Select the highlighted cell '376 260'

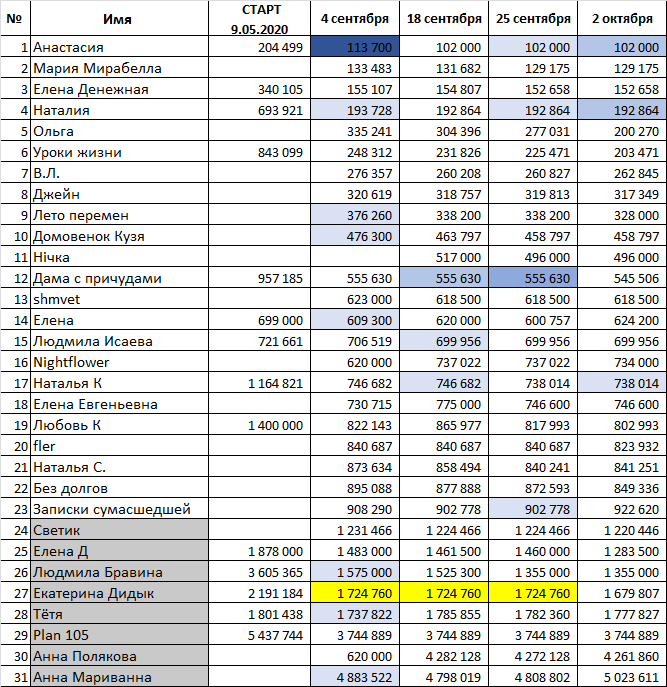(x=355, y=215)
